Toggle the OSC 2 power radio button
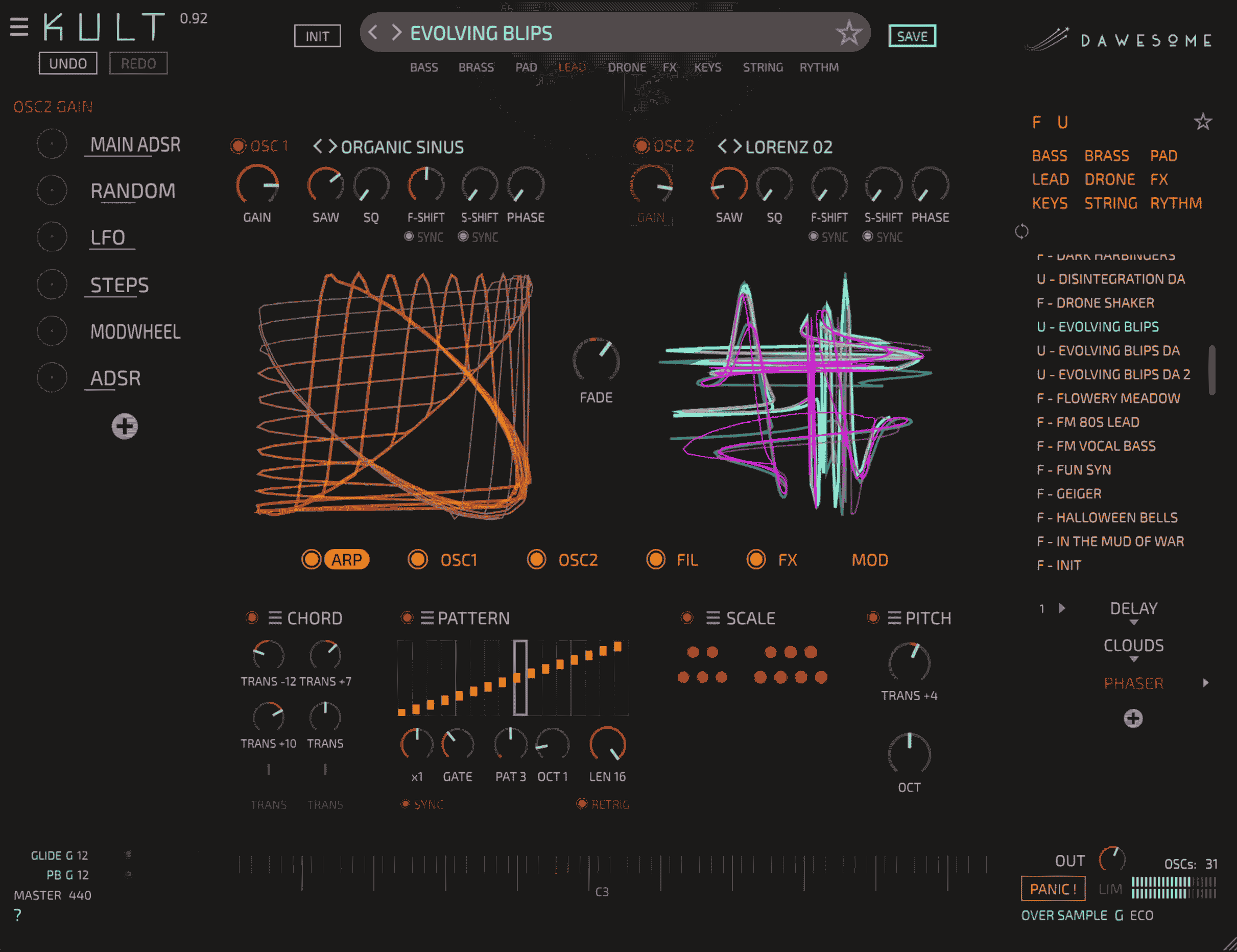 (643, 146)
